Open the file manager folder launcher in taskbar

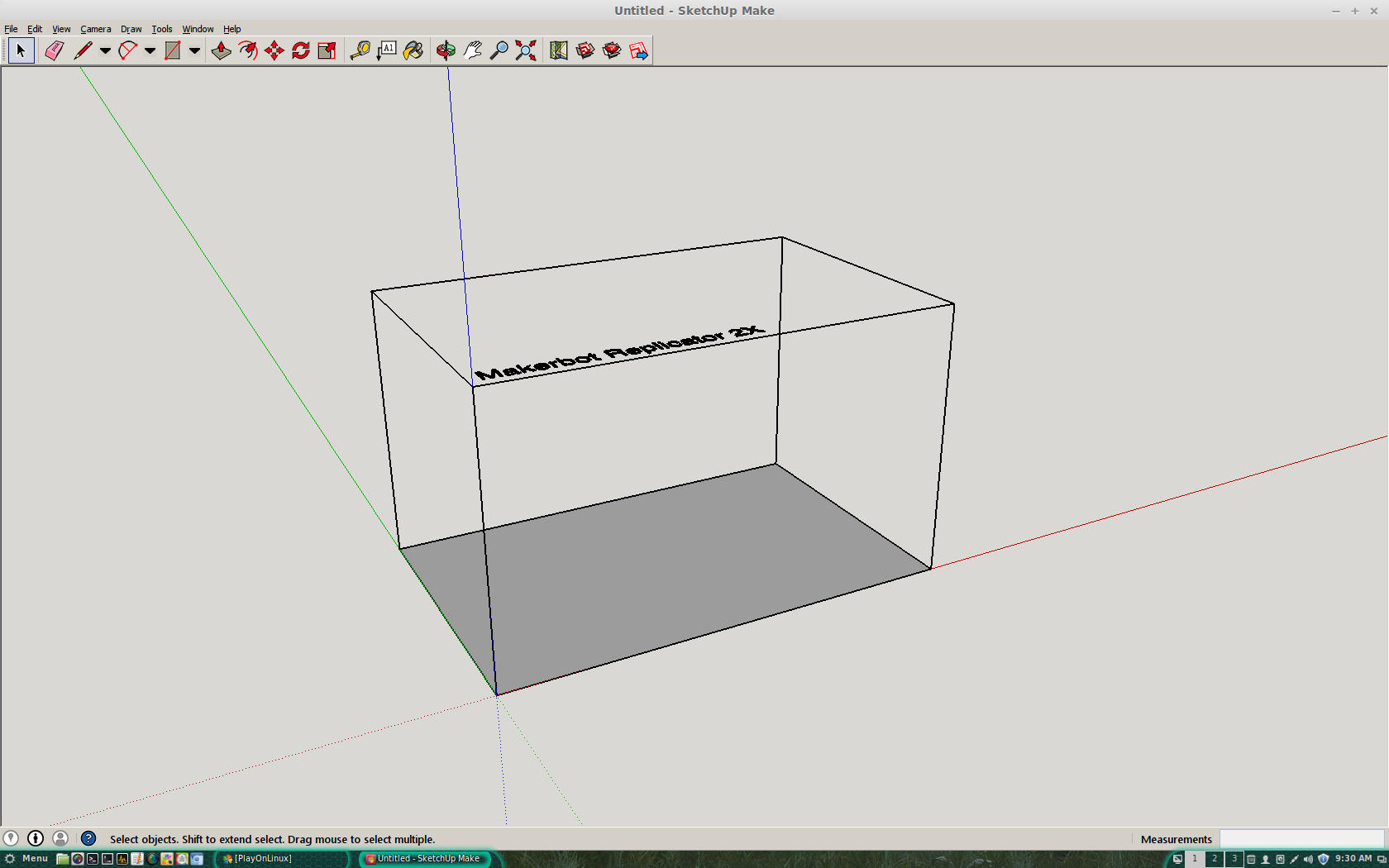click(63, 859)
